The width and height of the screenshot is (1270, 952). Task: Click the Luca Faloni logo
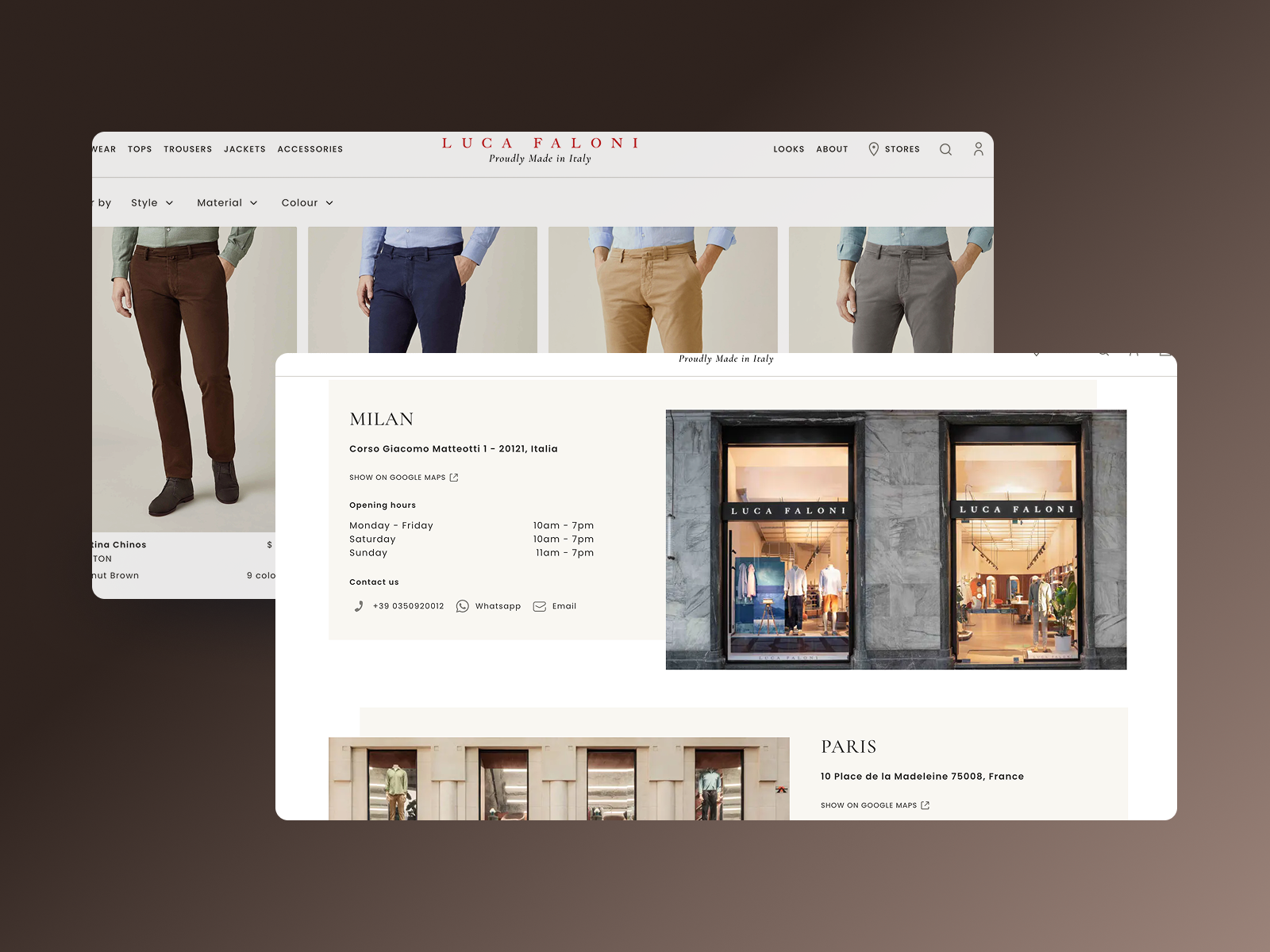[541, 149]
